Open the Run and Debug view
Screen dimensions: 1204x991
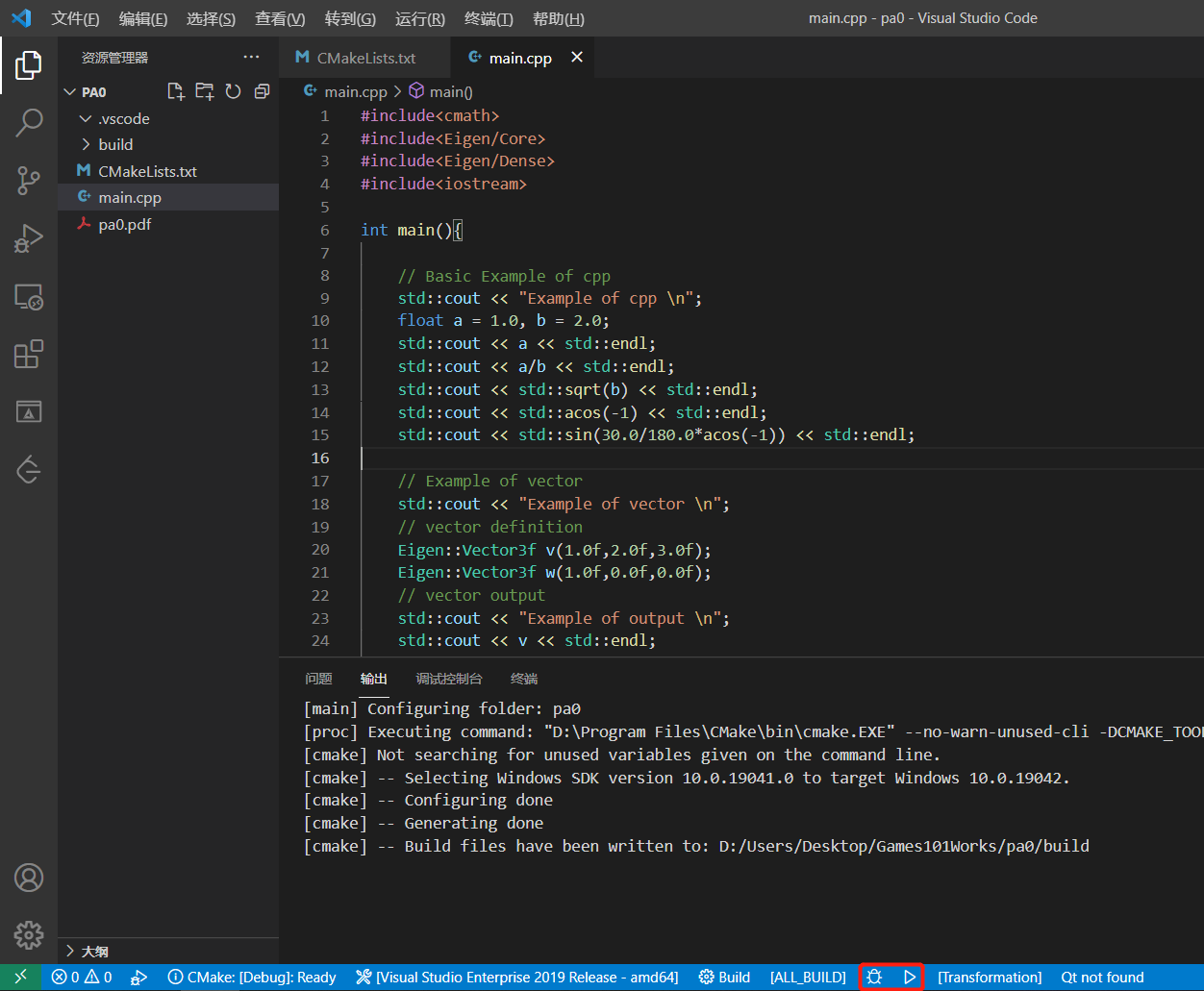(29, 238)
